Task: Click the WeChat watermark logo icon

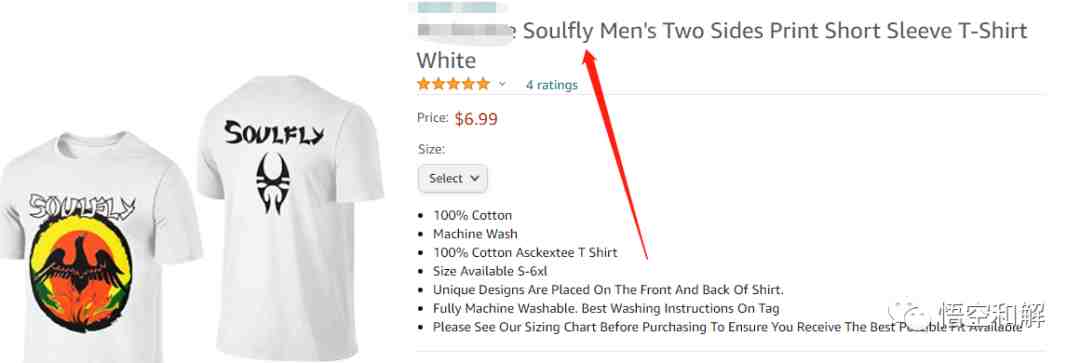Action: click(906, 316)
